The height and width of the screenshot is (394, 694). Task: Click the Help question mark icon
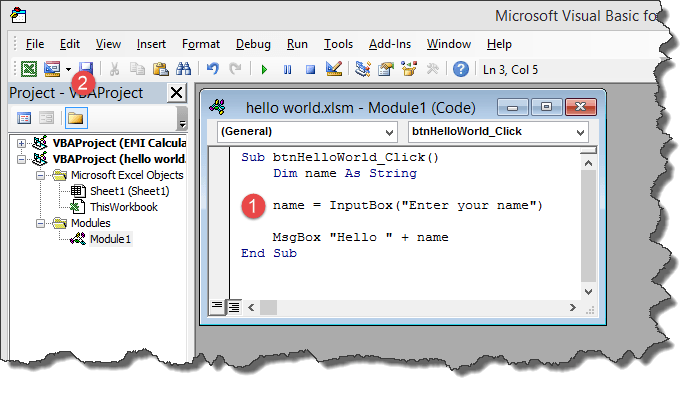(x=461, y=70)
